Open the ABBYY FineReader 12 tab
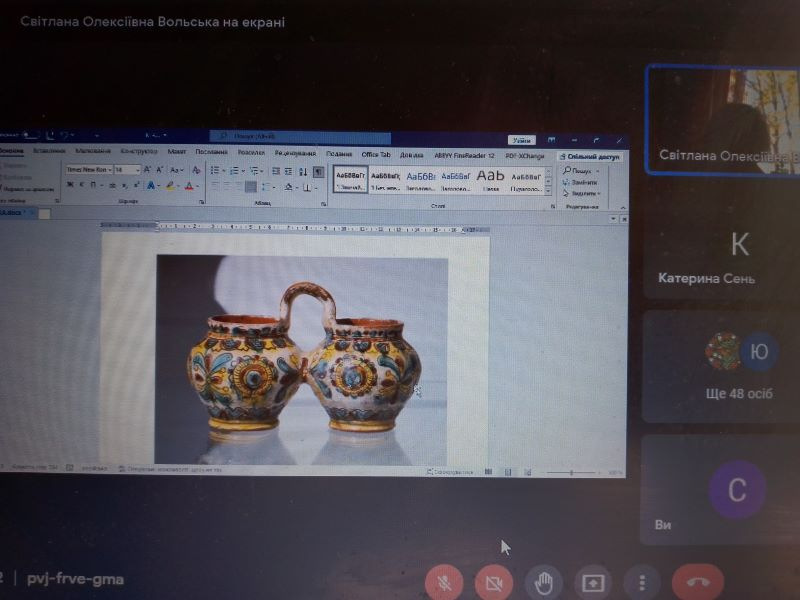Screen dimensions: 800x600 (464, 155)
